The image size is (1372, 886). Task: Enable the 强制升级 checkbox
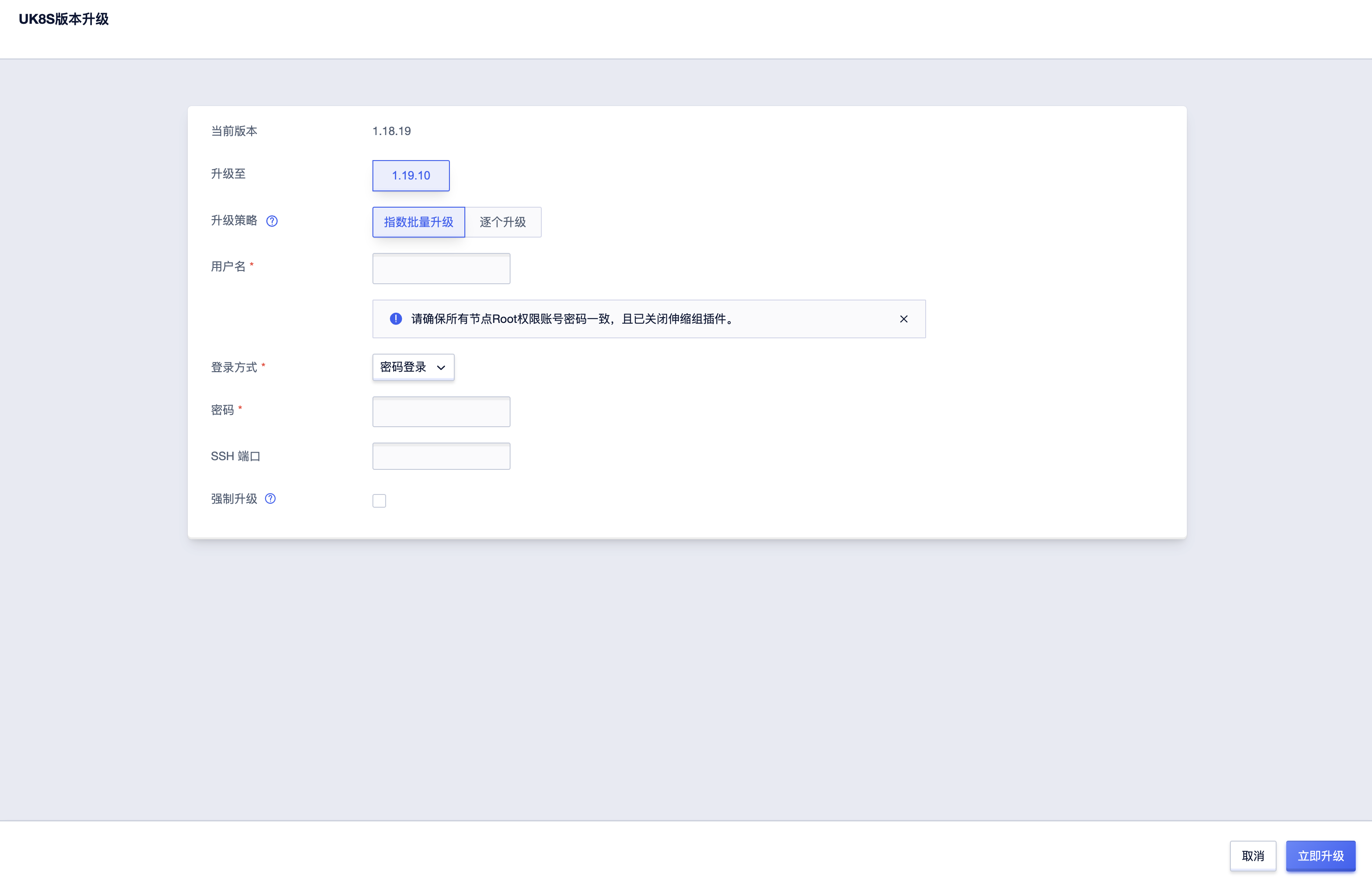(x=379, y=501)
